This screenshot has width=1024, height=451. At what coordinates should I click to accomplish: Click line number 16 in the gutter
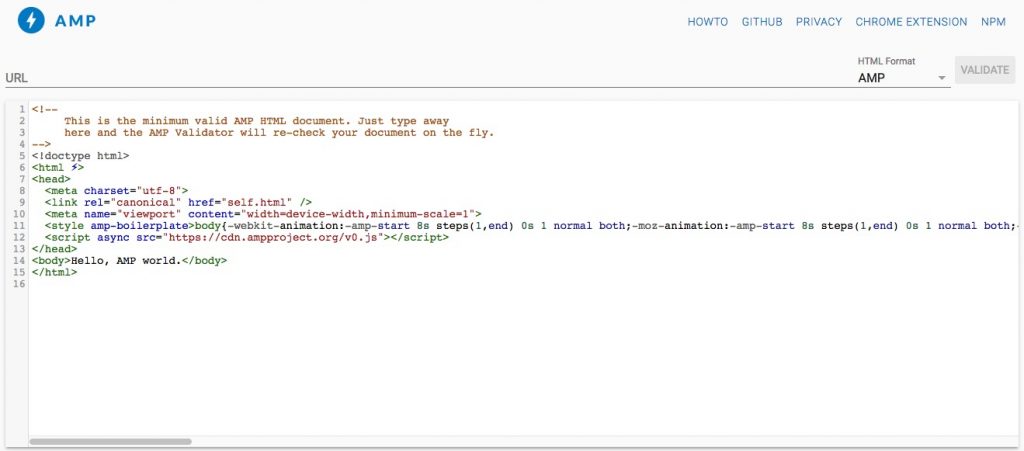(x=19, y=285)
